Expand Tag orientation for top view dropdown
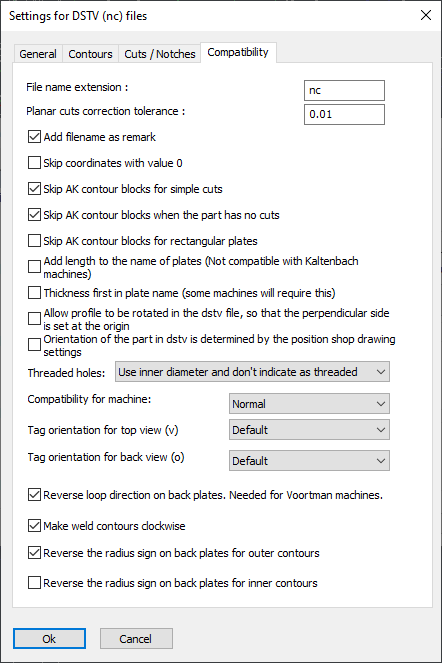This screenshot has height=663, width=442. tap(309, 430)
